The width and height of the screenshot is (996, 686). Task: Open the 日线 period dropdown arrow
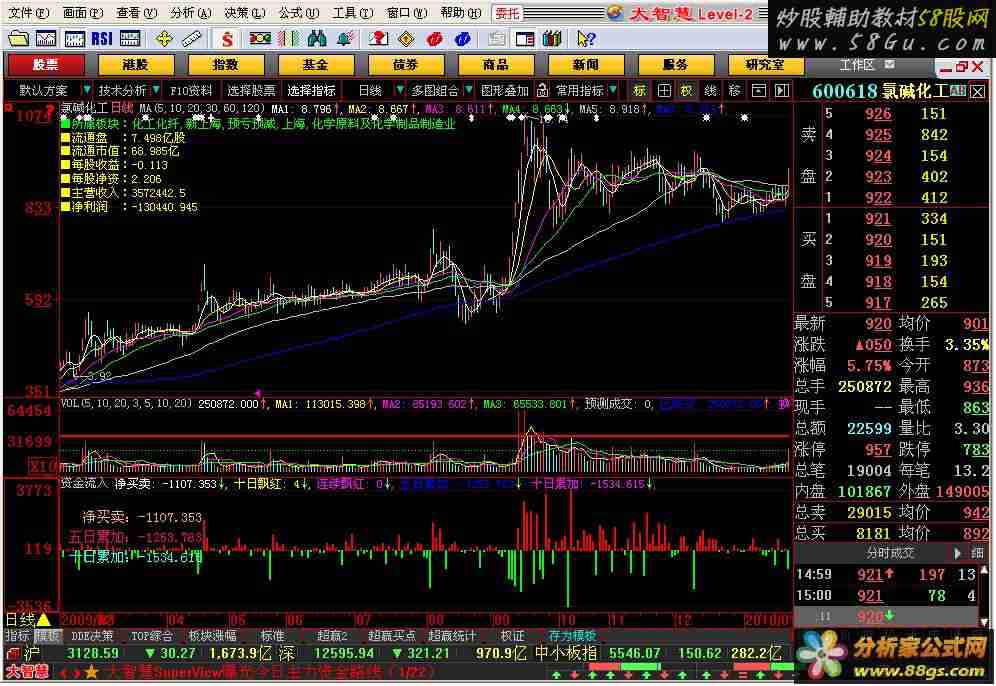(x=398, y=91)
